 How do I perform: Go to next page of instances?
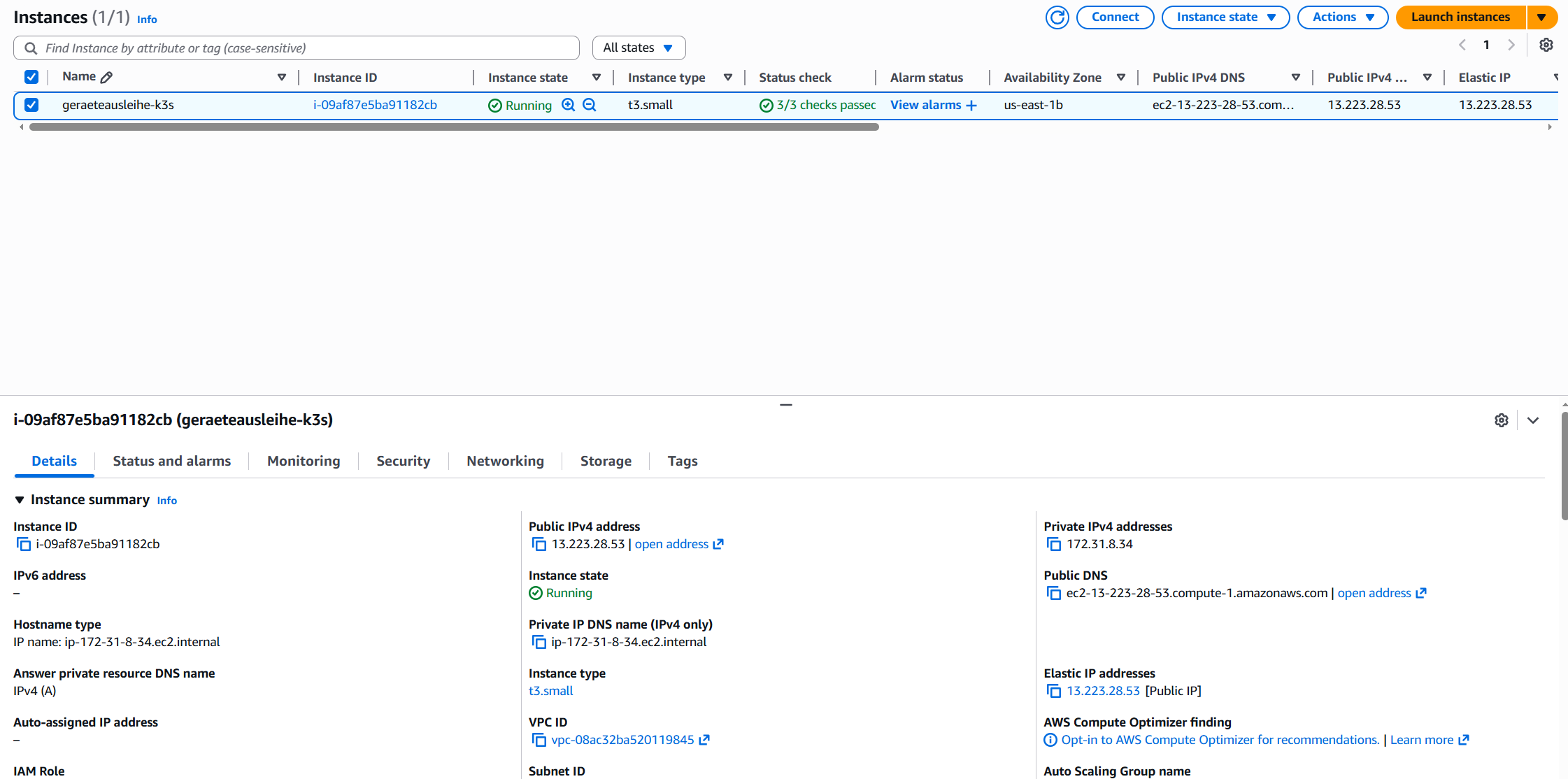[1511, 45]
